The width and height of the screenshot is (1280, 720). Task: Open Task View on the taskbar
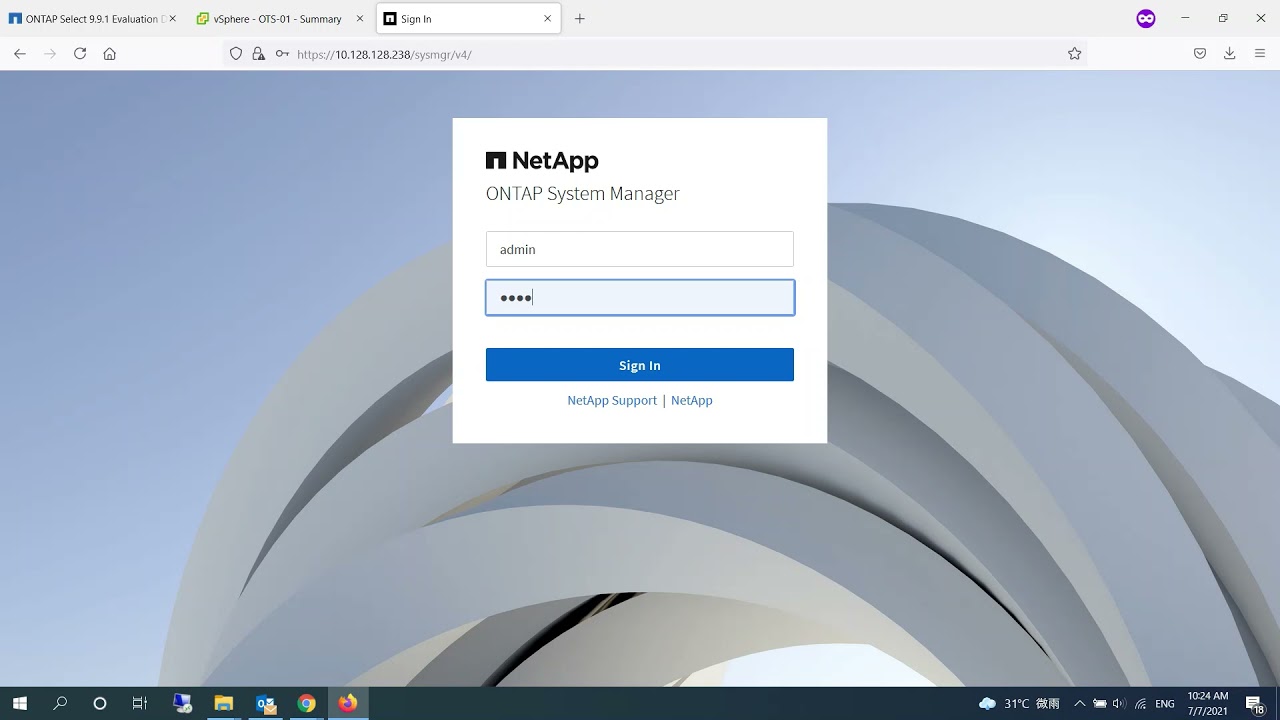(x=140, y=704)
